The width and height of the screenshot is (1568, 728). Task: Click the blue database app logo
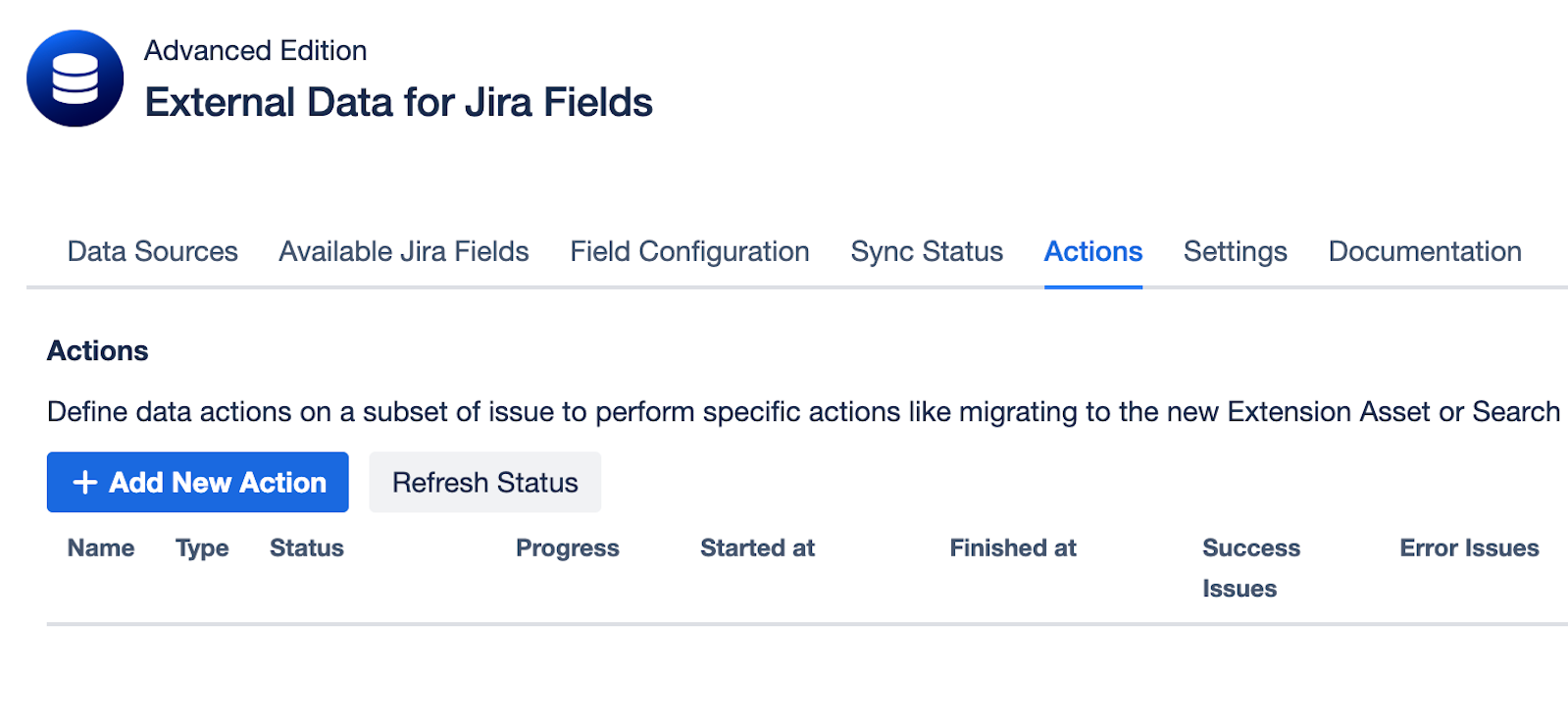(76, 78)
